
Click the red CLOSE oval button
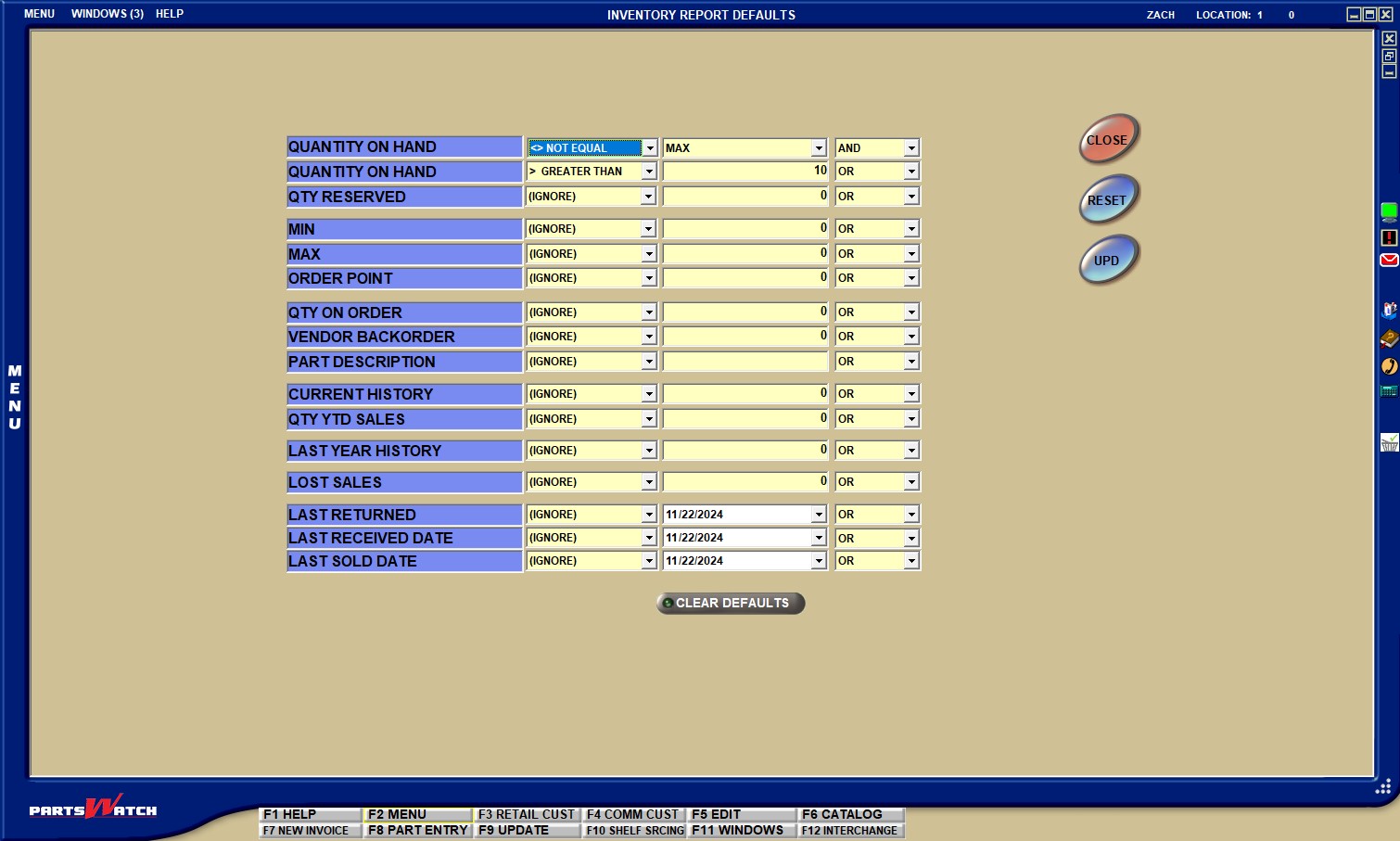click(x=1108, y=139)
